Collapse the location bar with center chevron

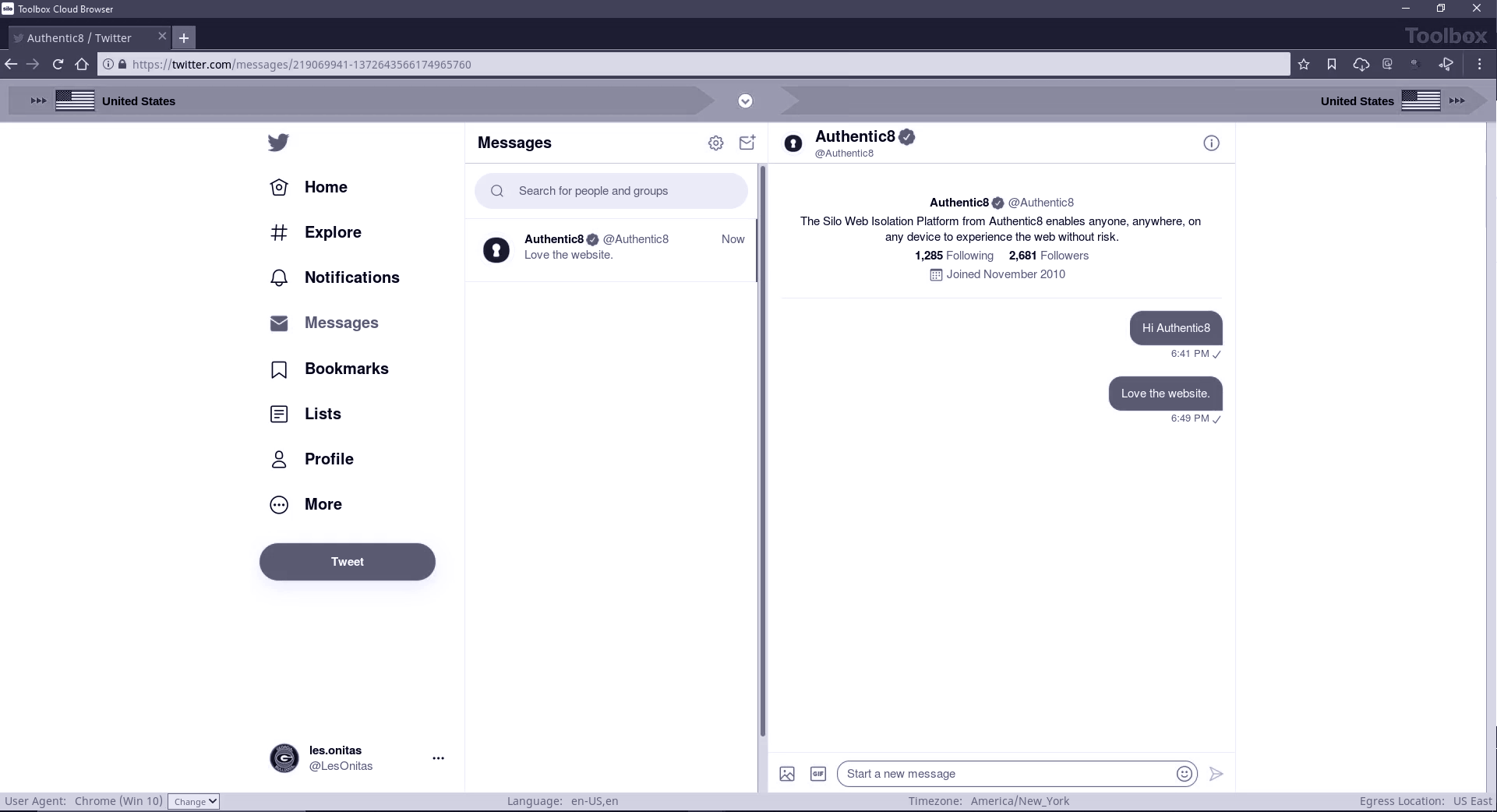point(745,101)
